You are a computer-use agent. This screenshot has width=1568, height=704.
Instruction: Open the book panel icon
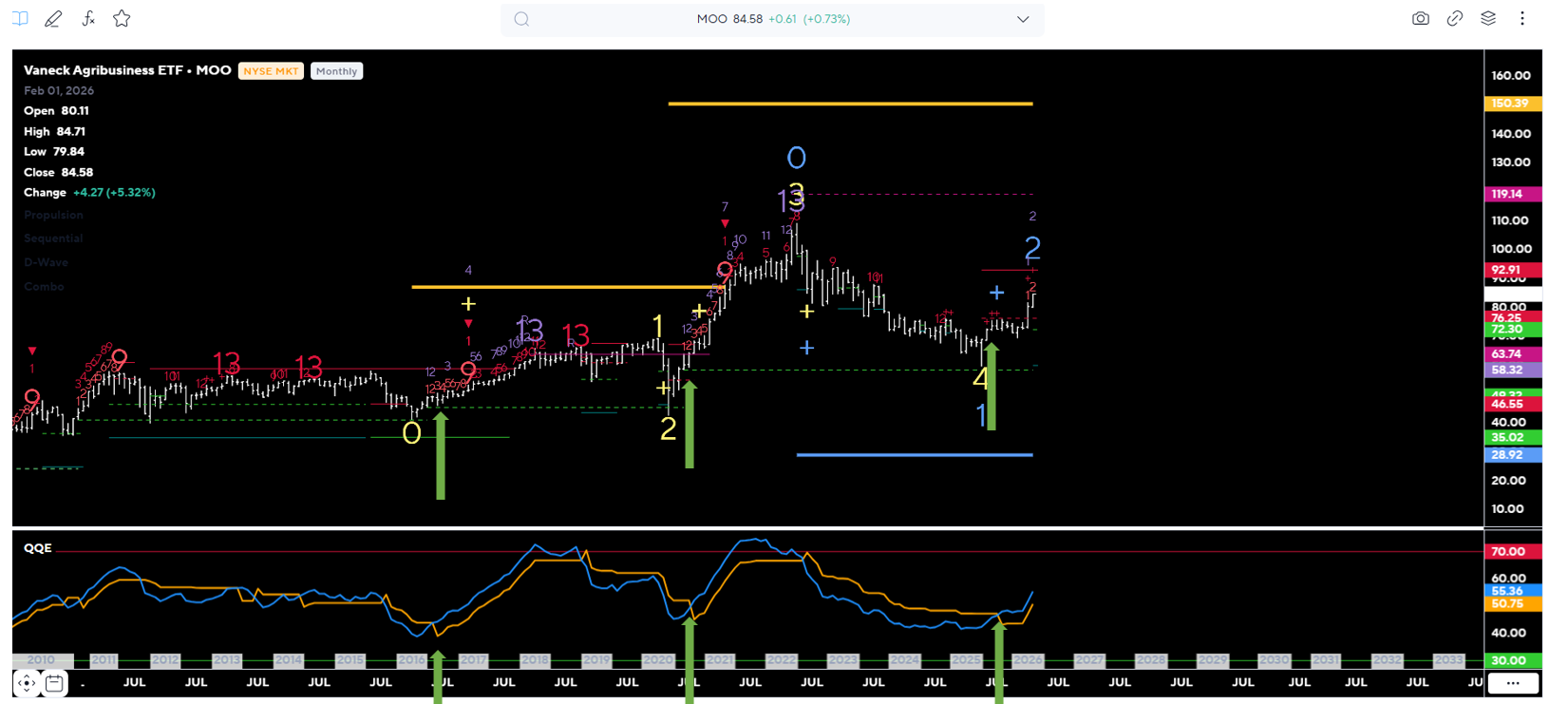[x=20, y=19]
